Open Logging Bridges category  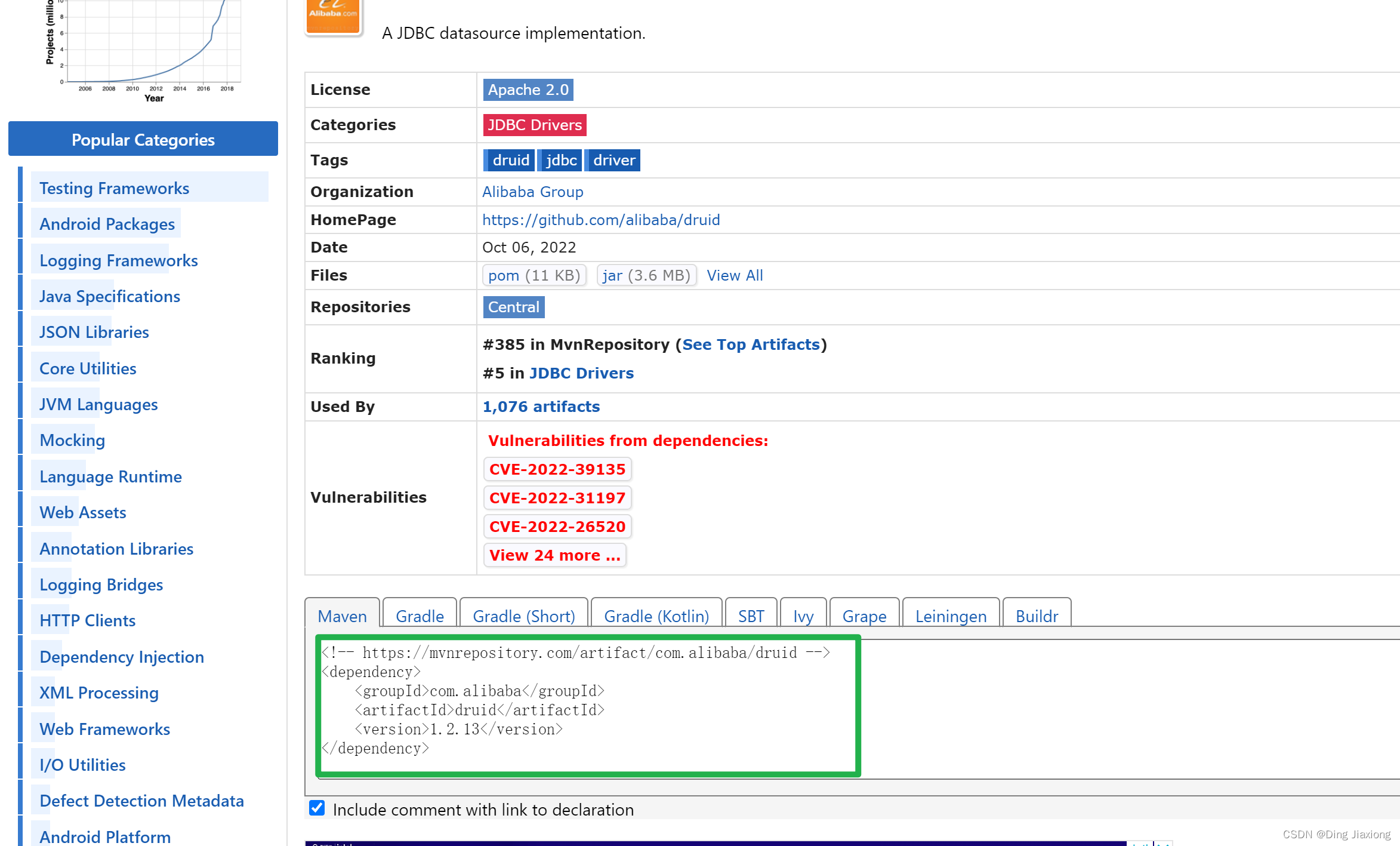pyautogui.click(x=101, y=584)
